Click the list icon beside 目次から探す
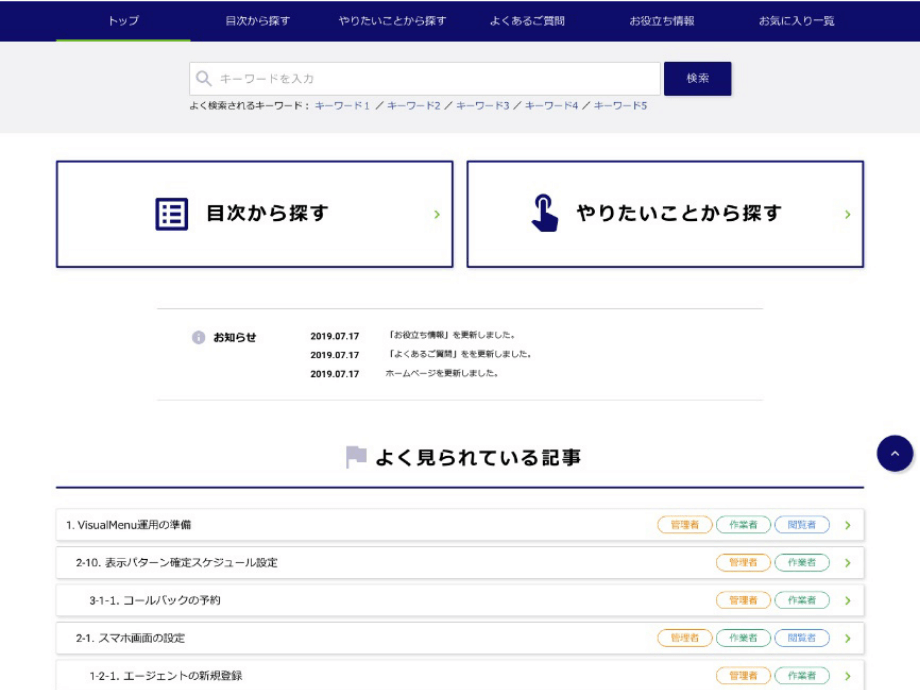Viewport: 920px width, 690px height. (172, 214)
